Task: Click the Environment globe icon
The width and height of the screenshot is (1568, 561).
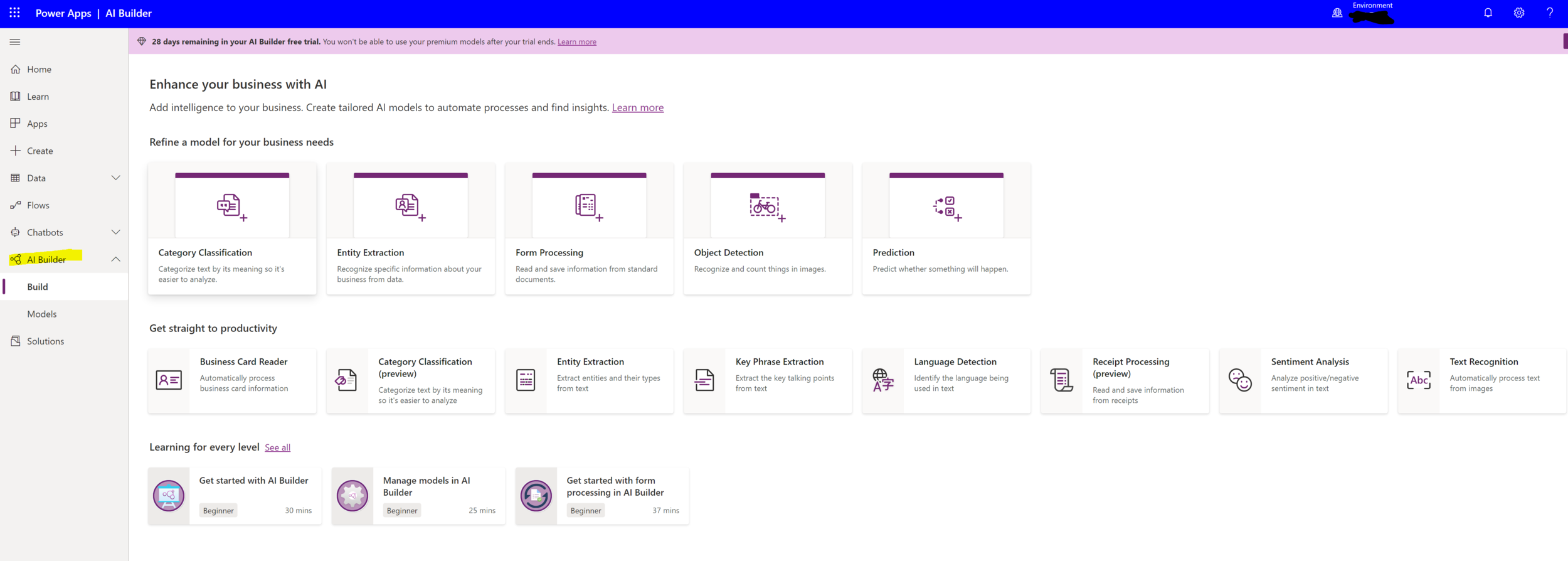Action: click(x=1337, y=13)
